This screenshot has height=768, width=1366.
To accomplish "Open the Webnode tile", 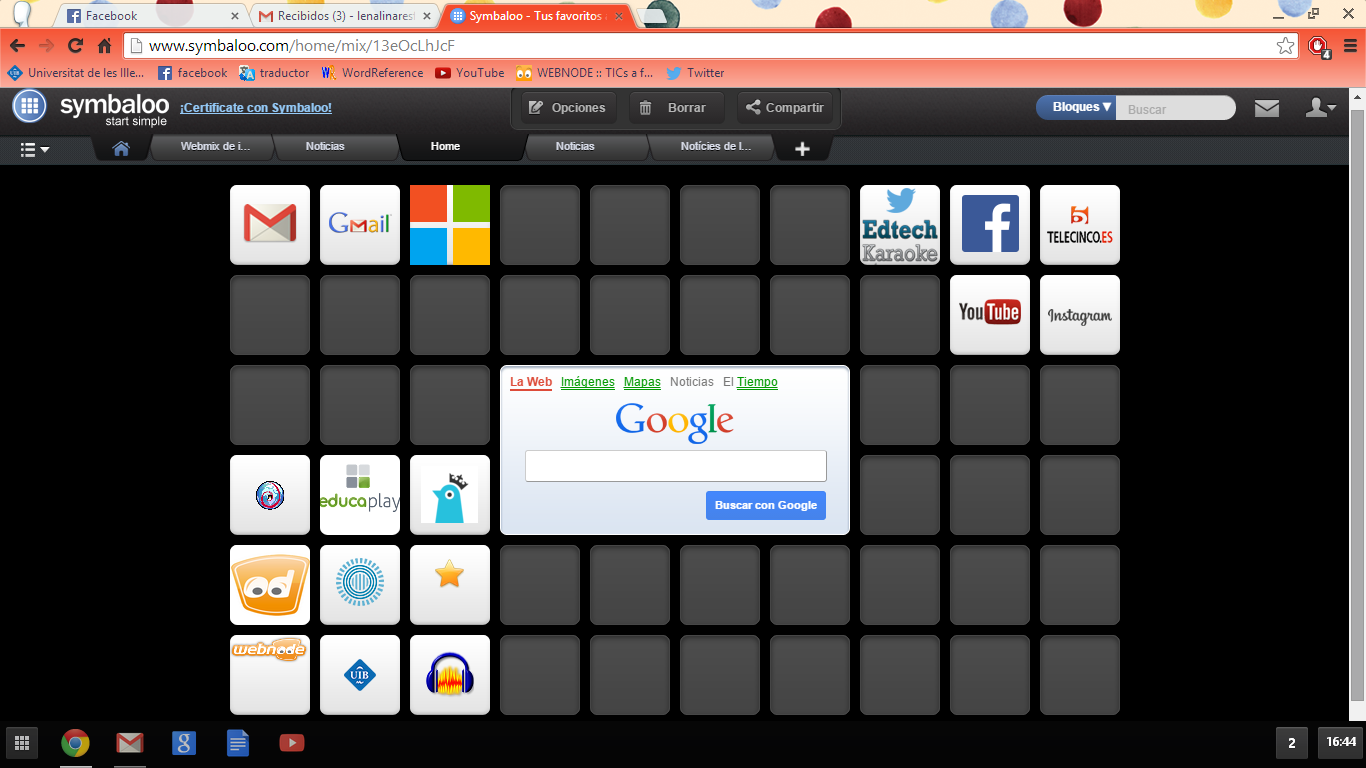I will coord(269,675).
